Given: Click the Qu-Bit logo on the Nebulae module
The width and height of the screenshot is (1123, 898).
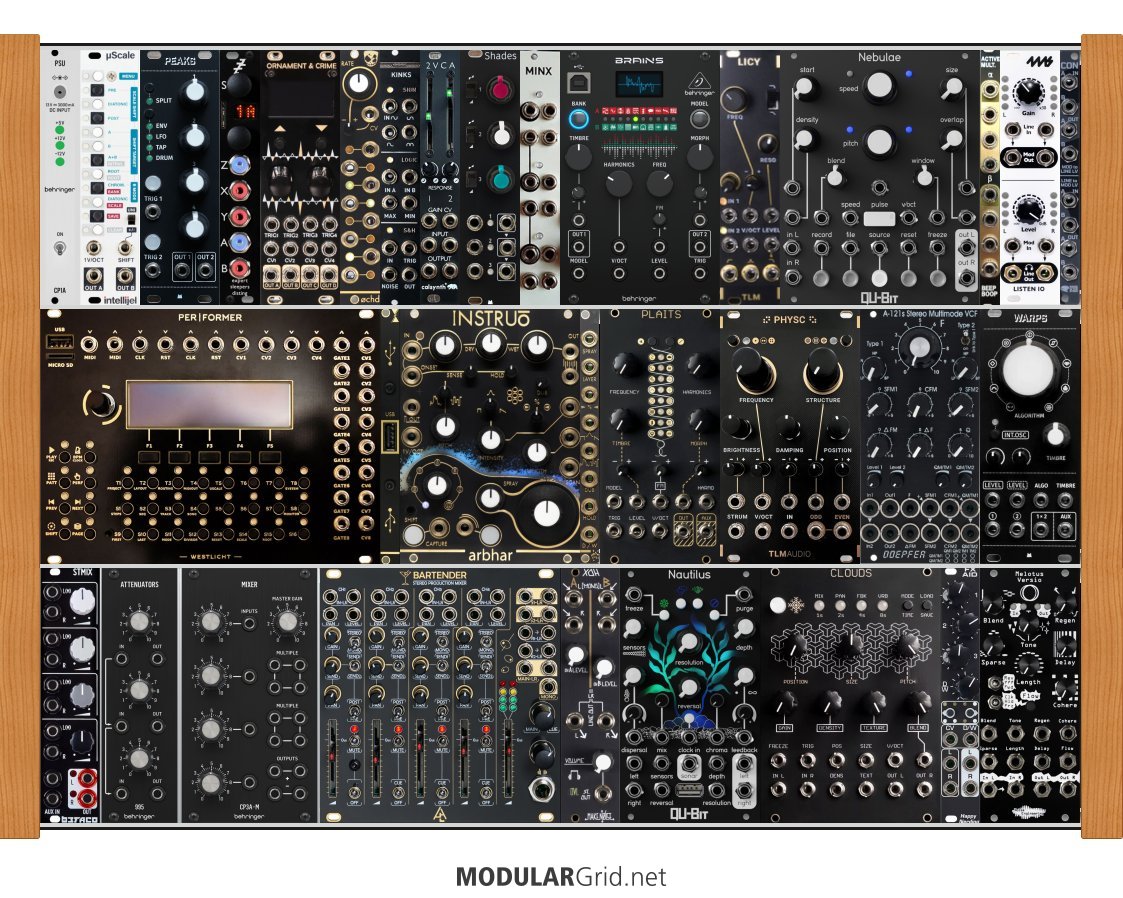Looking at the screenshot, I should pyautogui.click(x=879, y=296).
